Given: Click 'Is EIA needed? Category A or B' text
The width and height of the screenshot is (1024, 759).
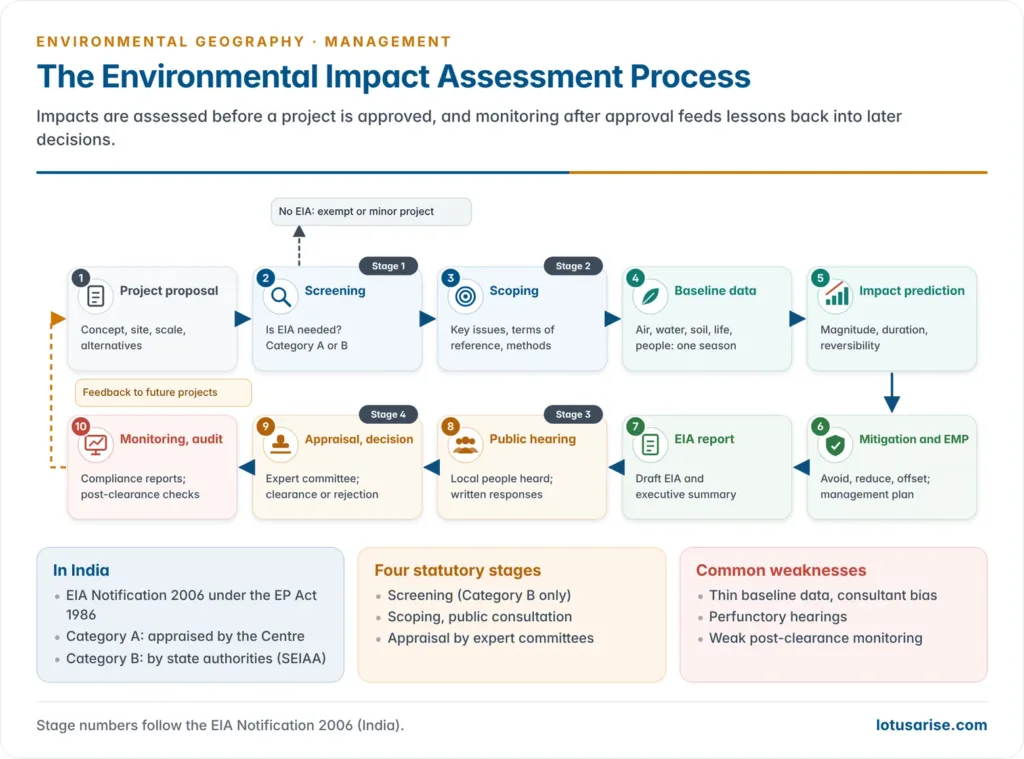Looking at the screenshot, I should coord(306,338).
